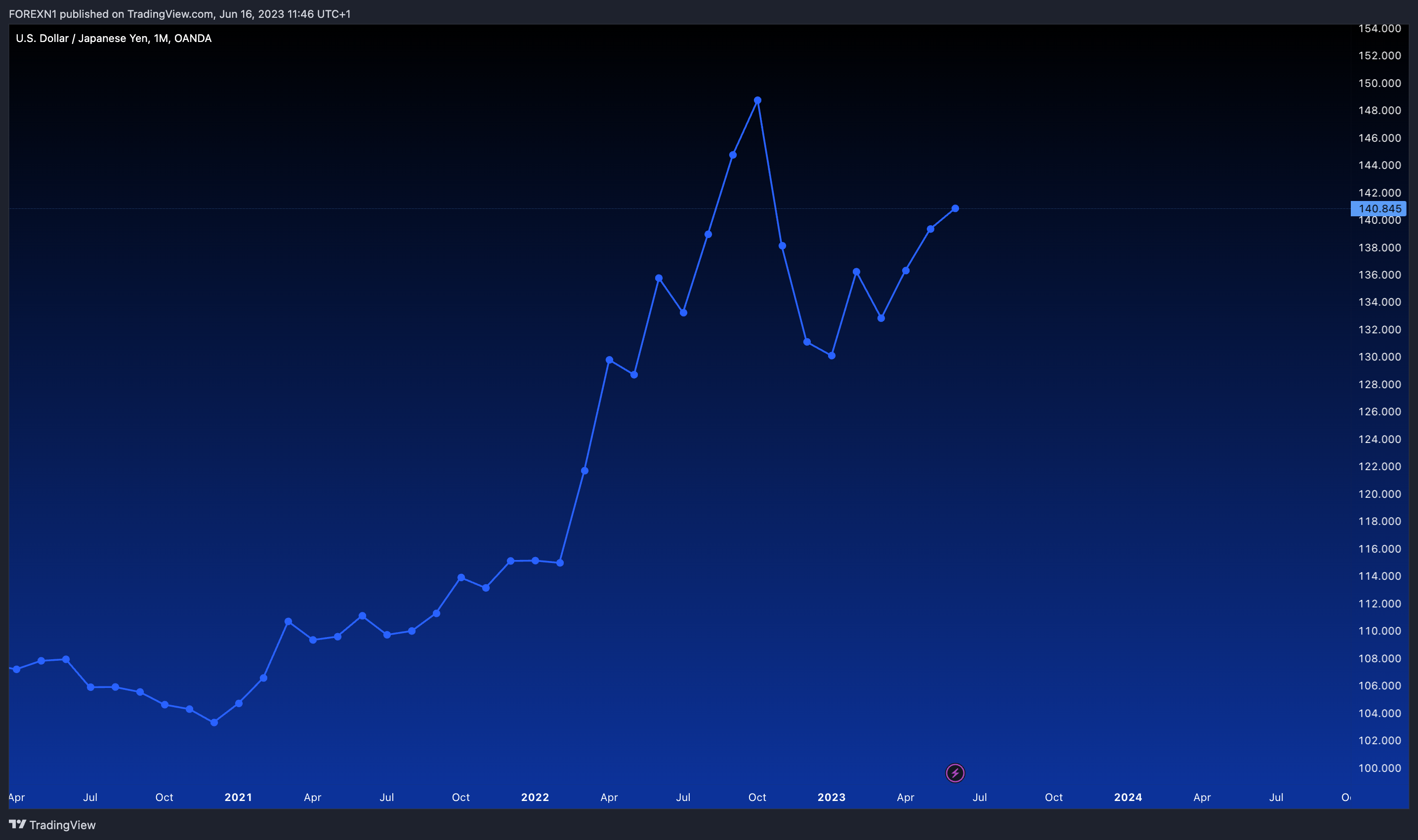Click the Oct label just before 2023
The image size is (1418, 840).
tap(757, 797)
